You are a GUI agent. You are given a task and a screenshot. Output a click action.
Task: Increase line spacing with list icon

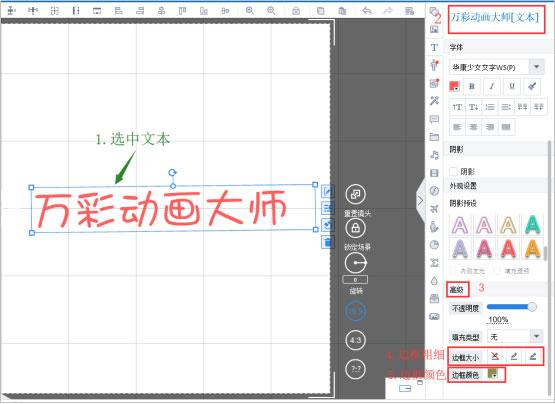(x=490, y=107)
